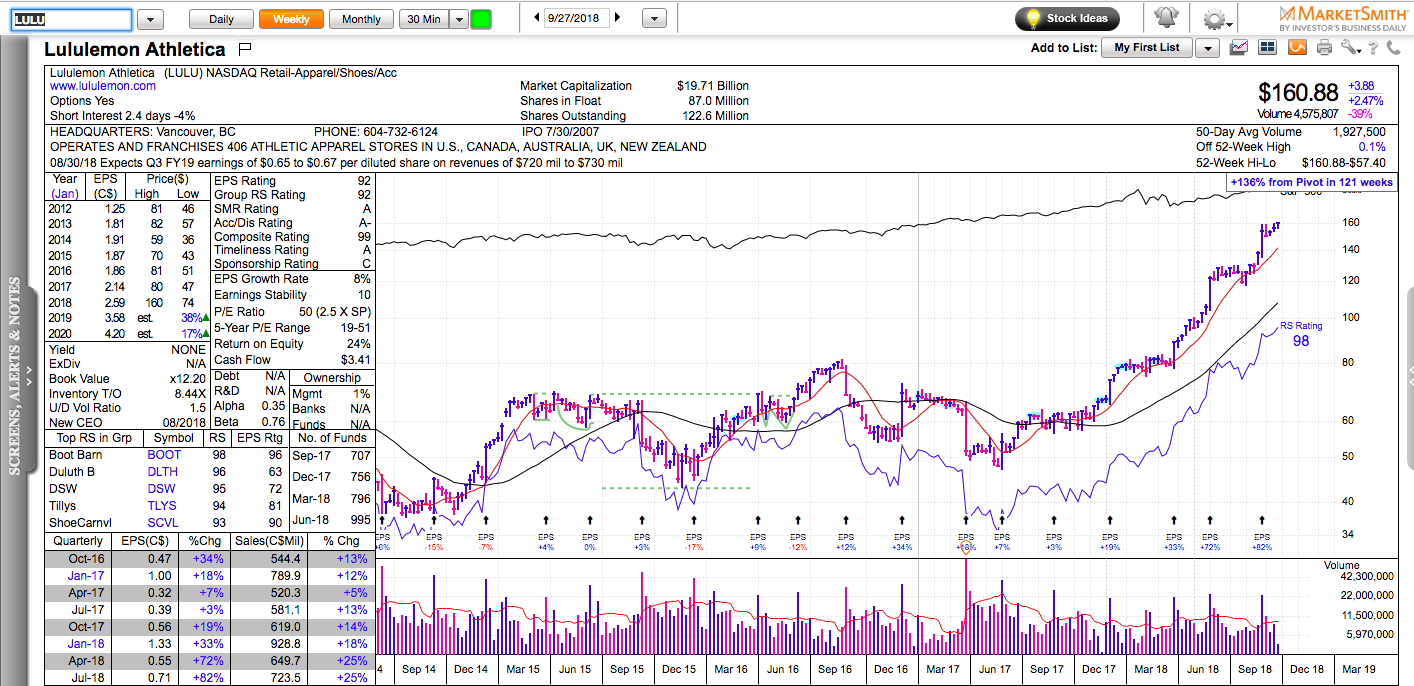Viewport: 1414px width, 686px height.
Task: Click the Timeliness Rating row
Action: tap(293, 251)
